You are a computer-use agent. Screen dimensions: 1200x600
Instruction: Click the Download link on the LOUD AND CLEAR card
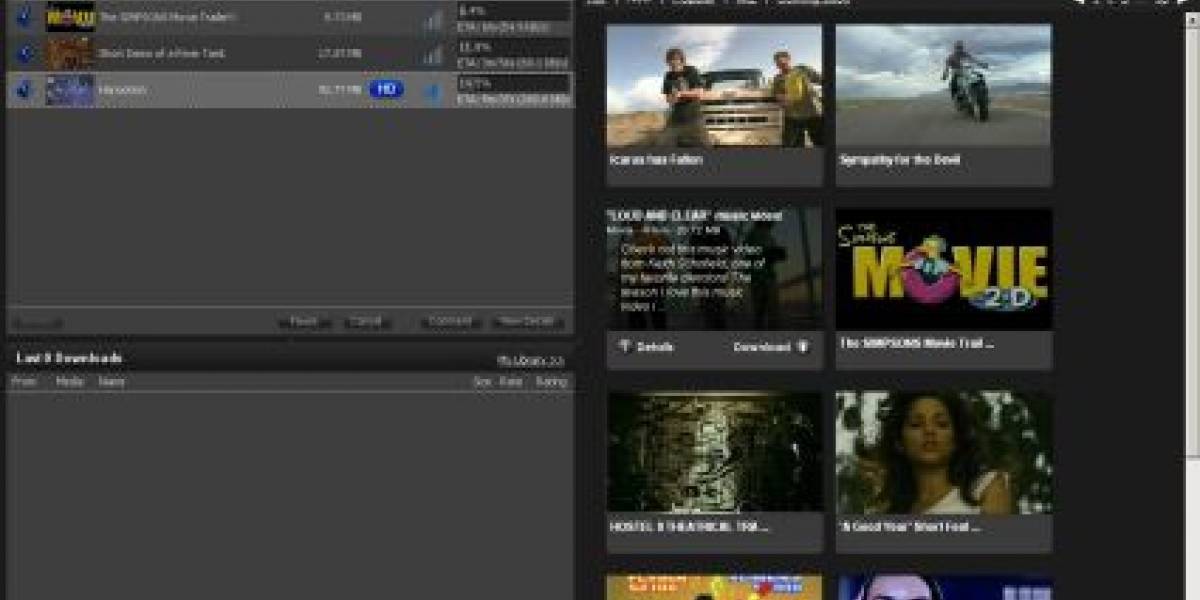(762, 347)
